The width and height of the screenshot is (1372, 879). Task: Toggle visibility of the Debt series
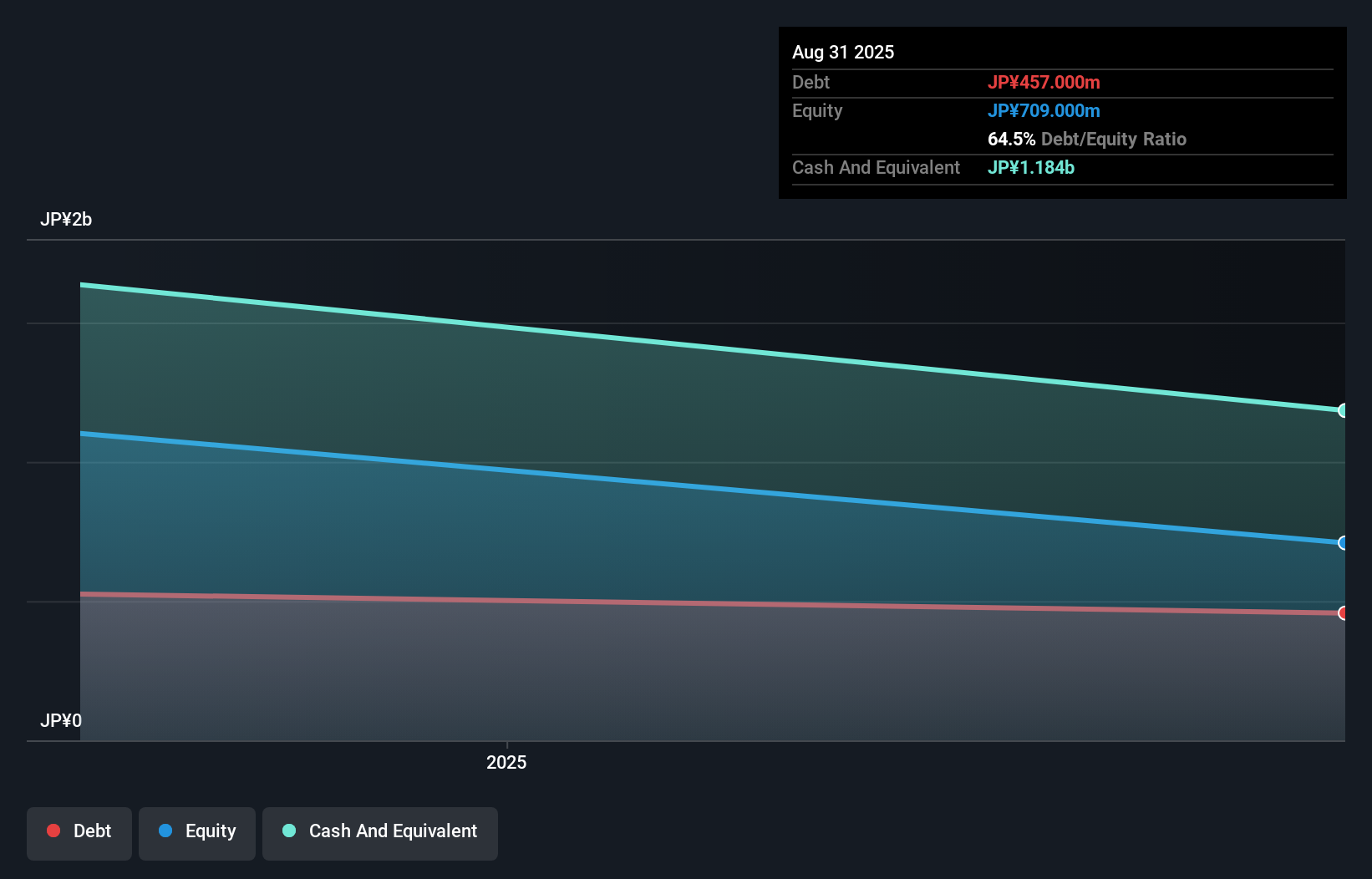79,832
